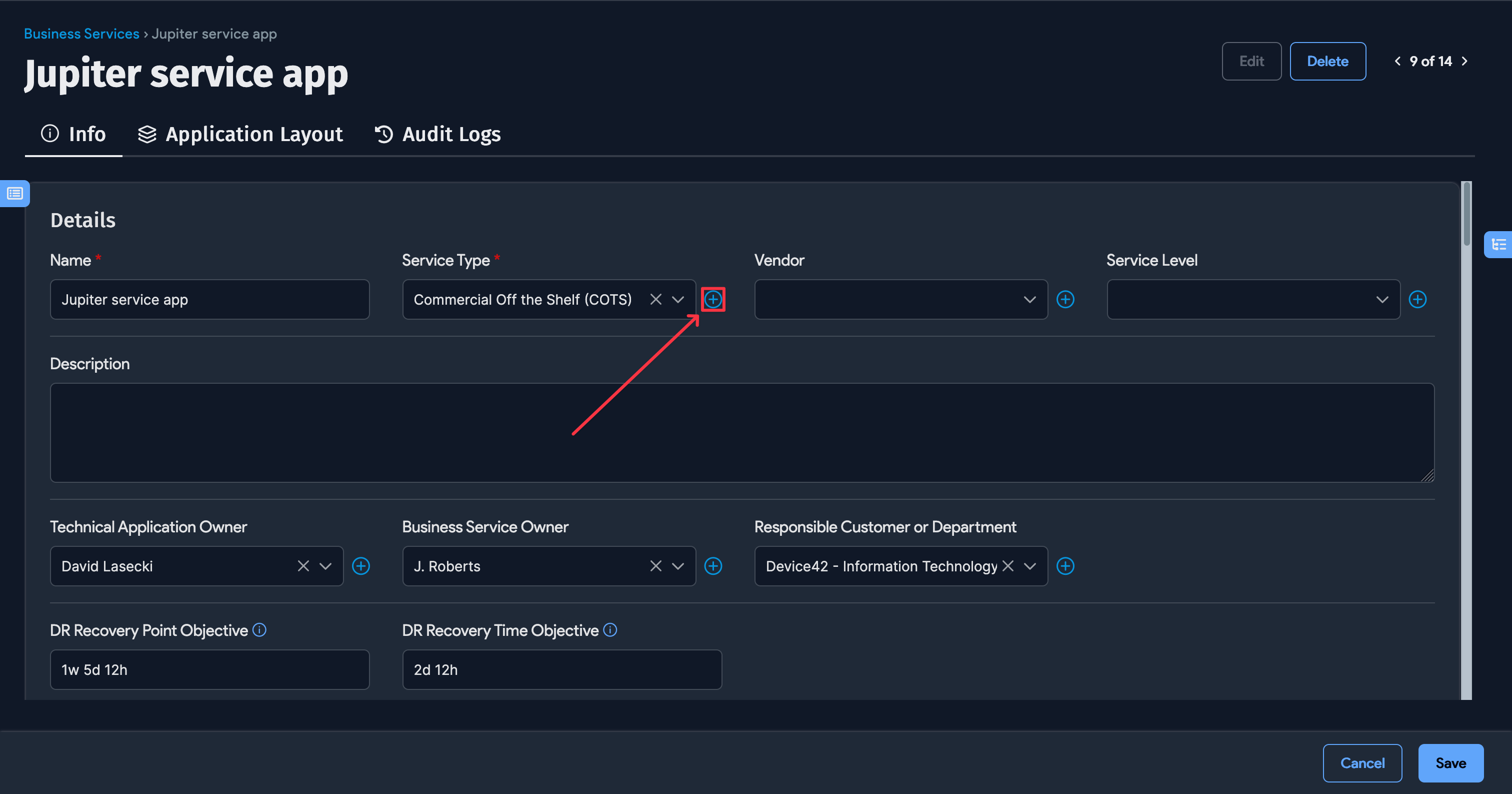Click the plus icon beside Service Type

pyautogui.click(x=712, y=300)
